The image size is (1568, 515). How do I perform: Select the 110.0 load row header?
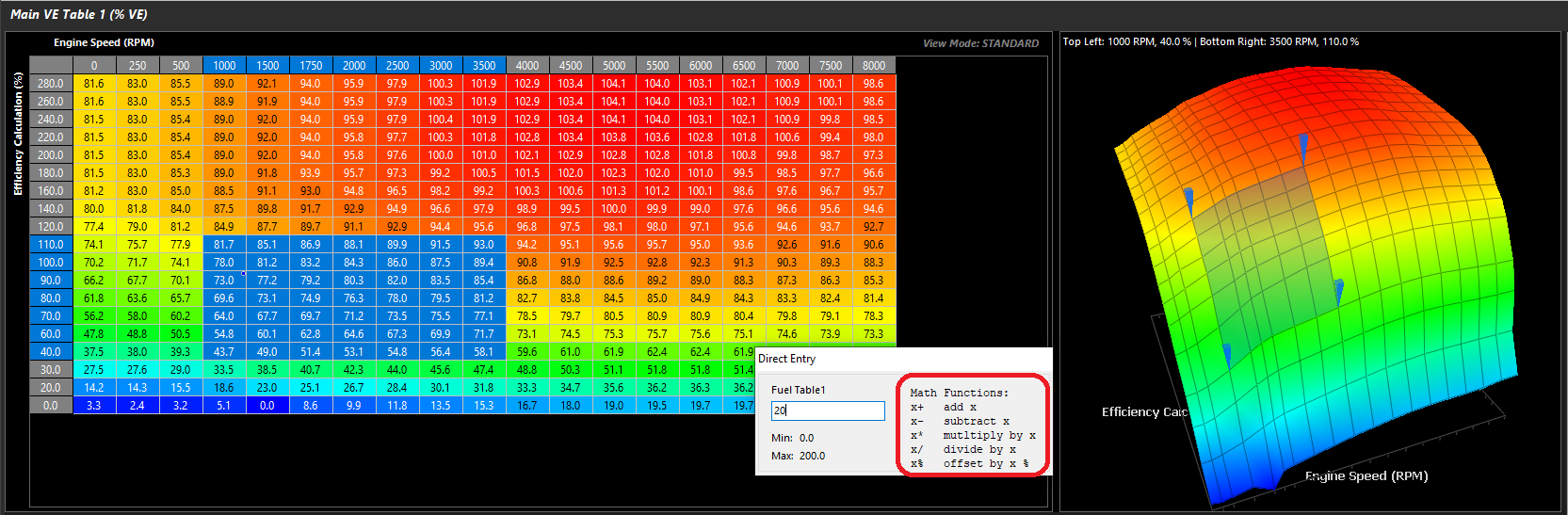pyautogui.click(x=51, y=244)
